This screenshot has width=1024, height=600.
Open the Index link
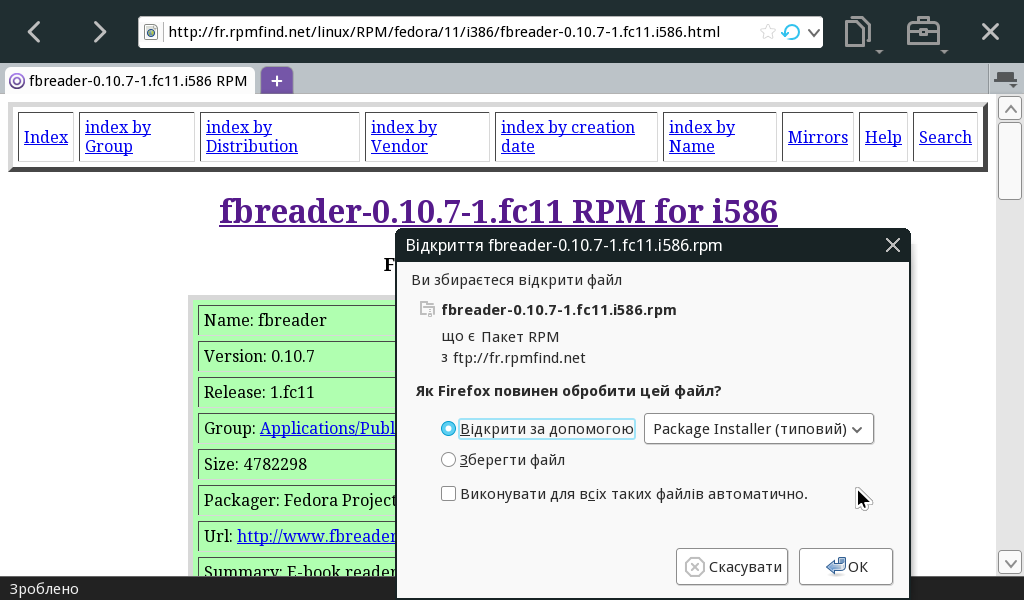[46, 137]
